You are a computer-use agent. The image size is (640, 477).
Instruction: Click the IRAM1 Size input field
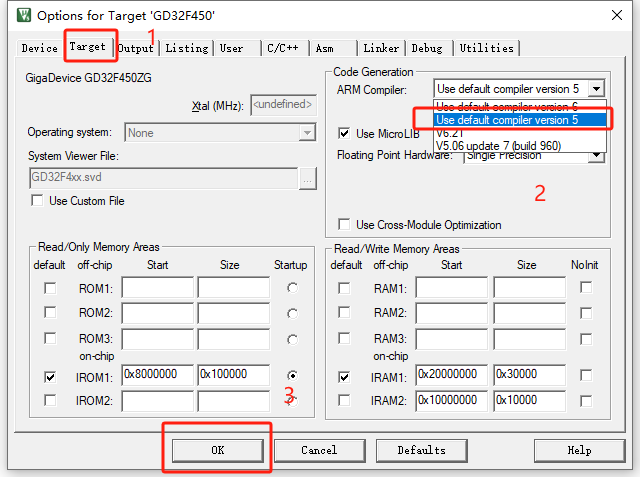click(529, 375)
